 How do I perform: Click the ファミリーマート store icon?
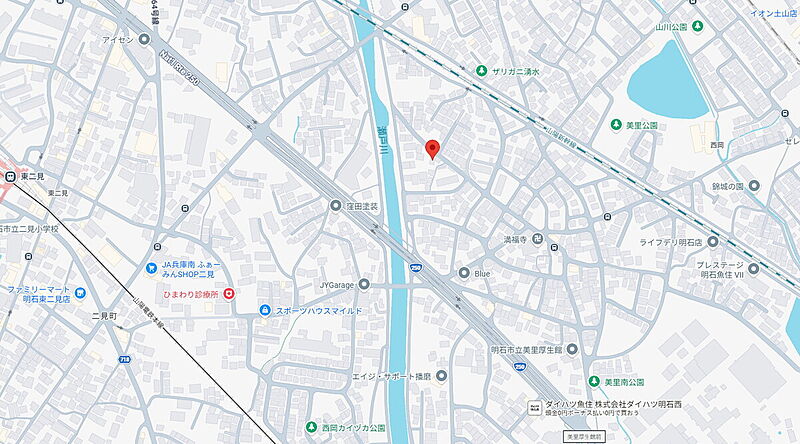tap(80, 293)
